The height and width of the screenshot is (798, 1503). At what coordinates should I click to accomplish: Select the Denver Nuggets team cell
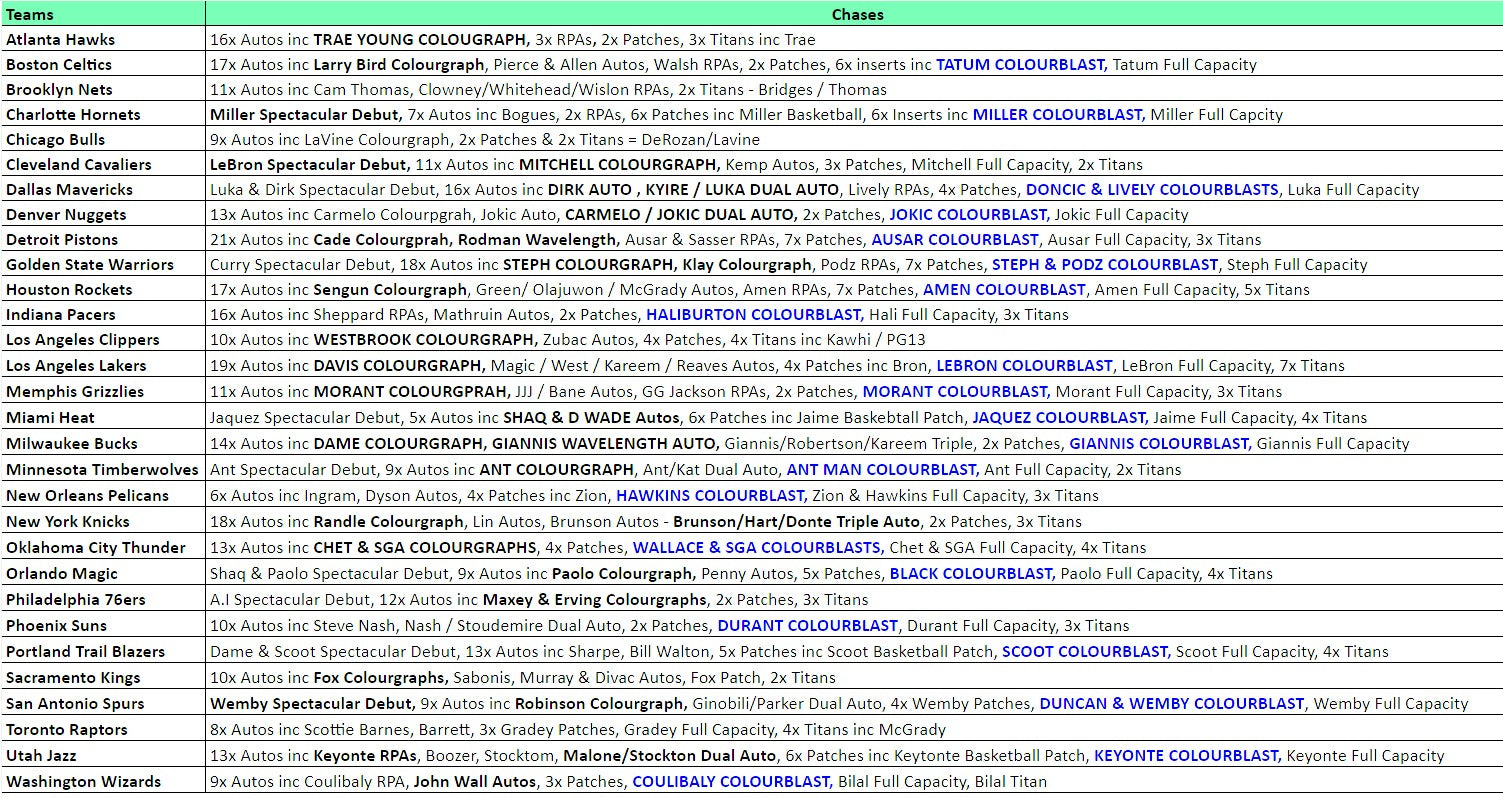(66, 215)
